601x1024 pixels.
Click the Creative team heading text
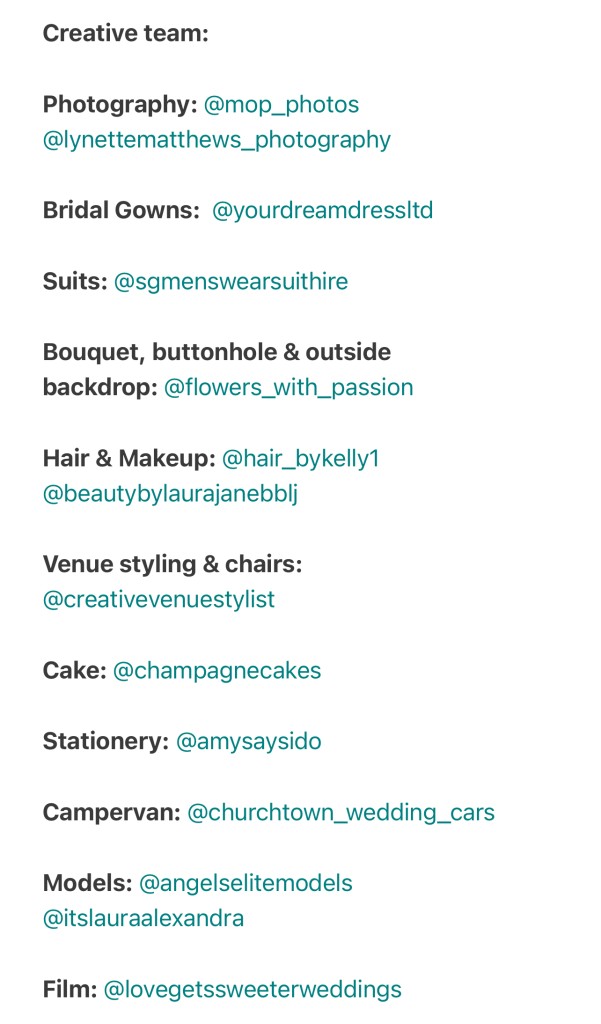point(126,33)
